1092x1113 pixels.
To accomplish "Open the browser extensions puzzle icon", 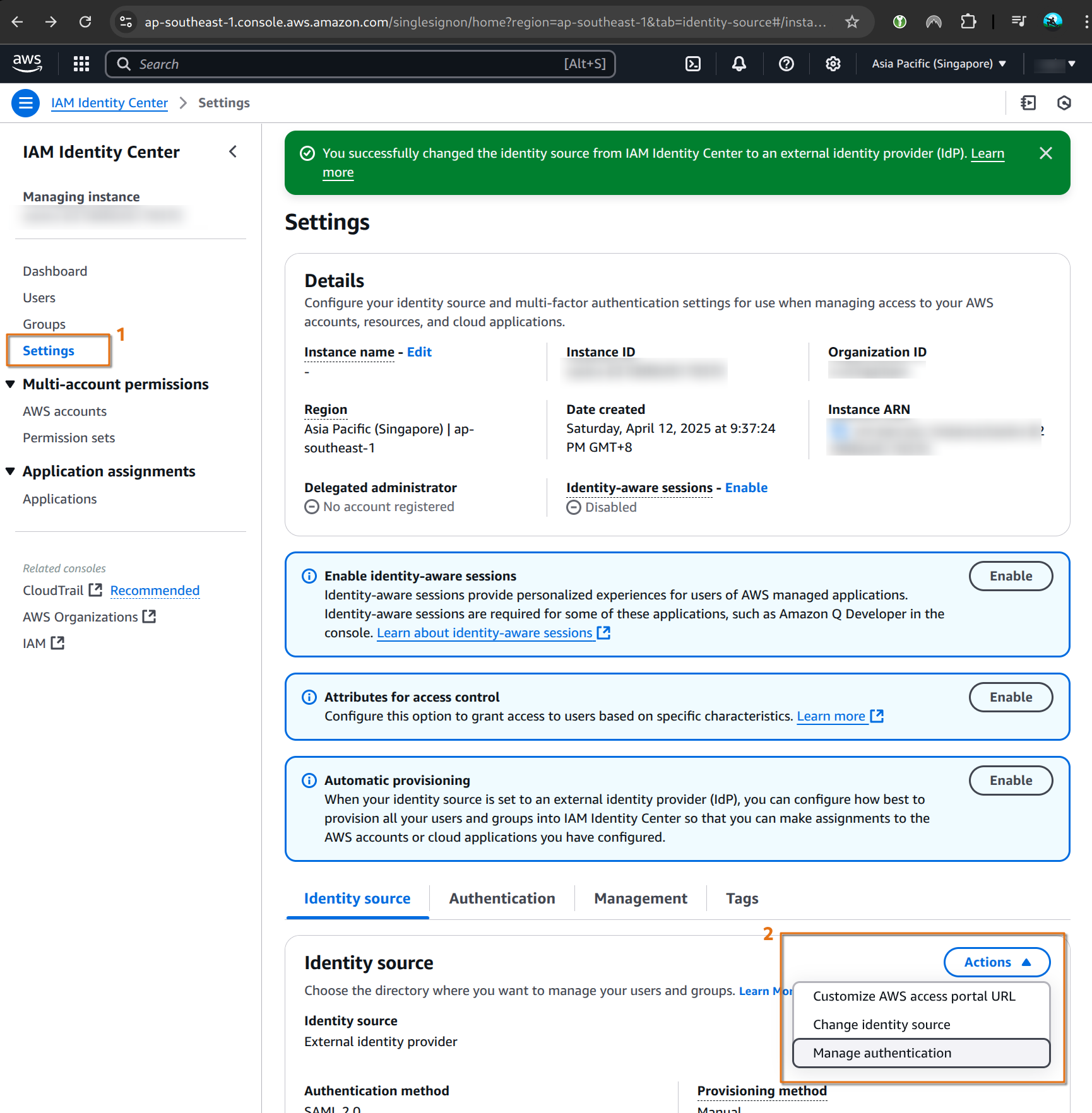I will pyautogui.click(x=968, y=22).
